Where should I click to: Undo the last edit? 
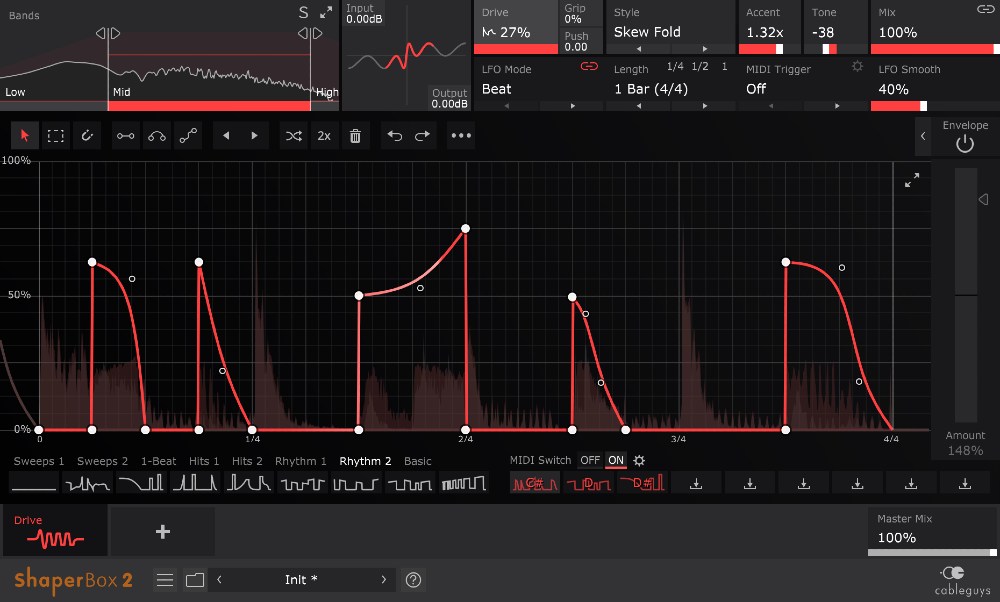(395, 136)
